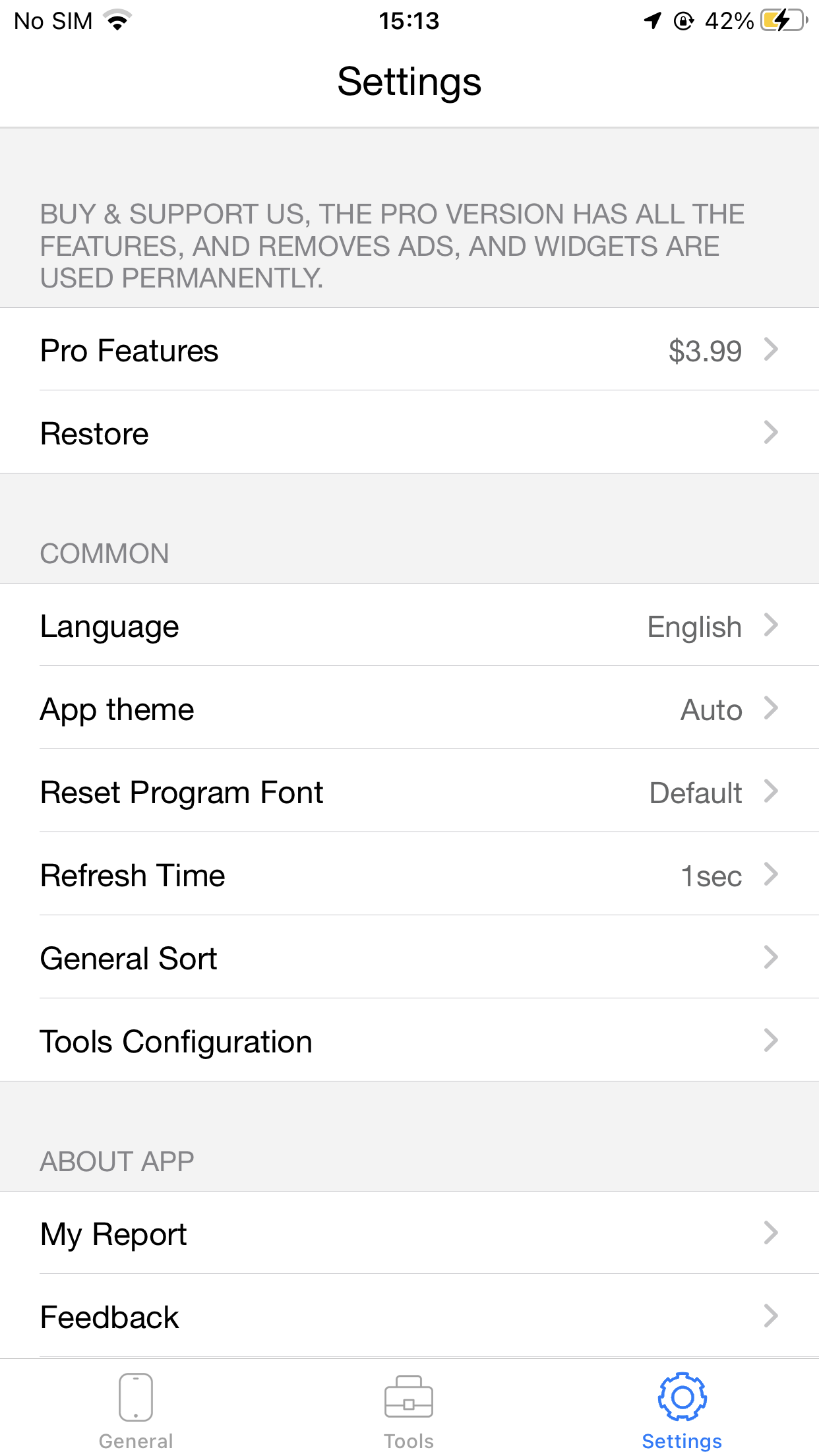Screen dimensions: 819x1456
Task: Open Tools Configuration chevron
Action: (770, 1041)
